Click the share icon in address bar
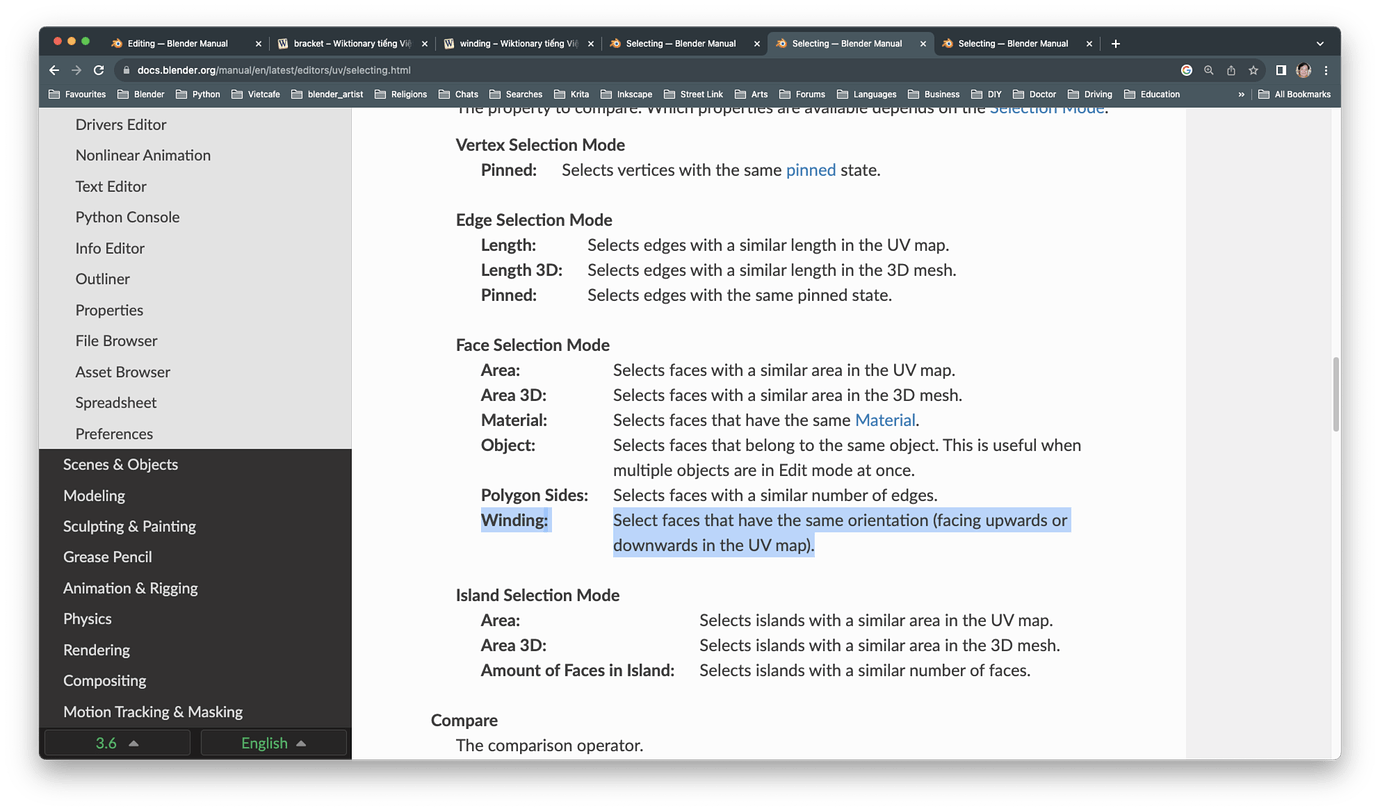Image resolution: width=1380 pixels, height=810 pixels. click(x=1231, y=70)
